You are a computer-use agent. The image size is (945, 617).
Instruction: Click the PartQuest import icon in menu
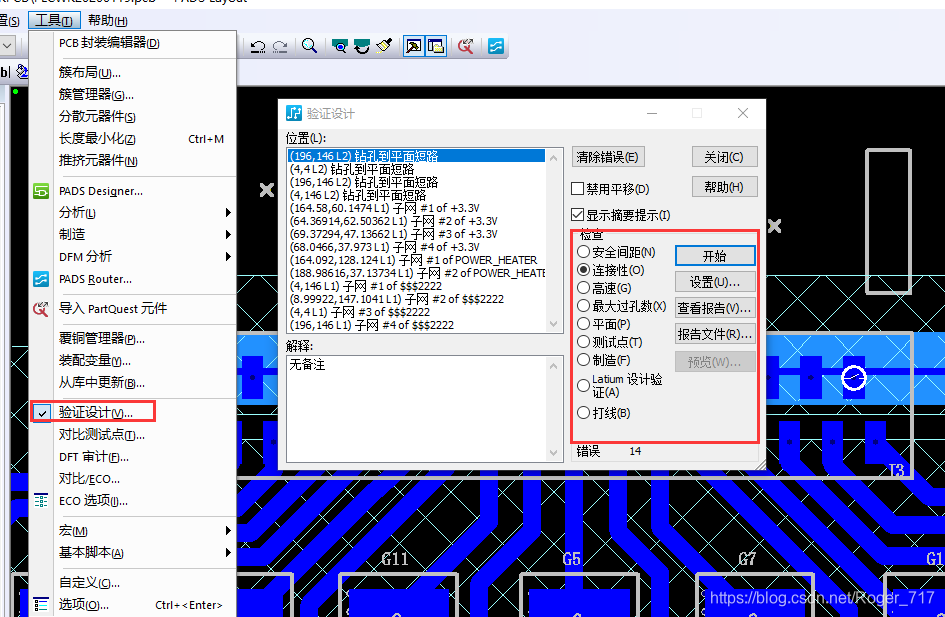coord(40,309)
